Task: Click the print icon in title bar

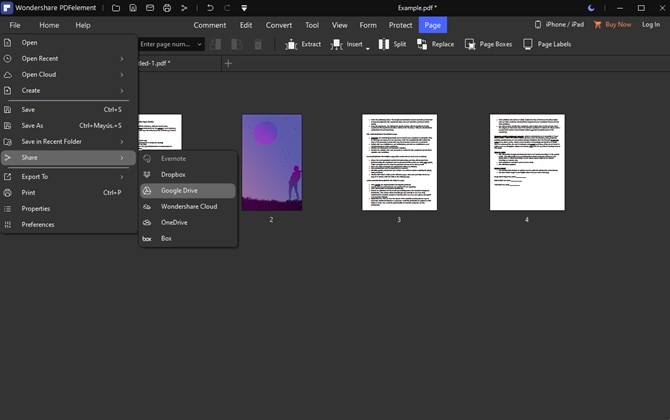Action: pos(167,8)
